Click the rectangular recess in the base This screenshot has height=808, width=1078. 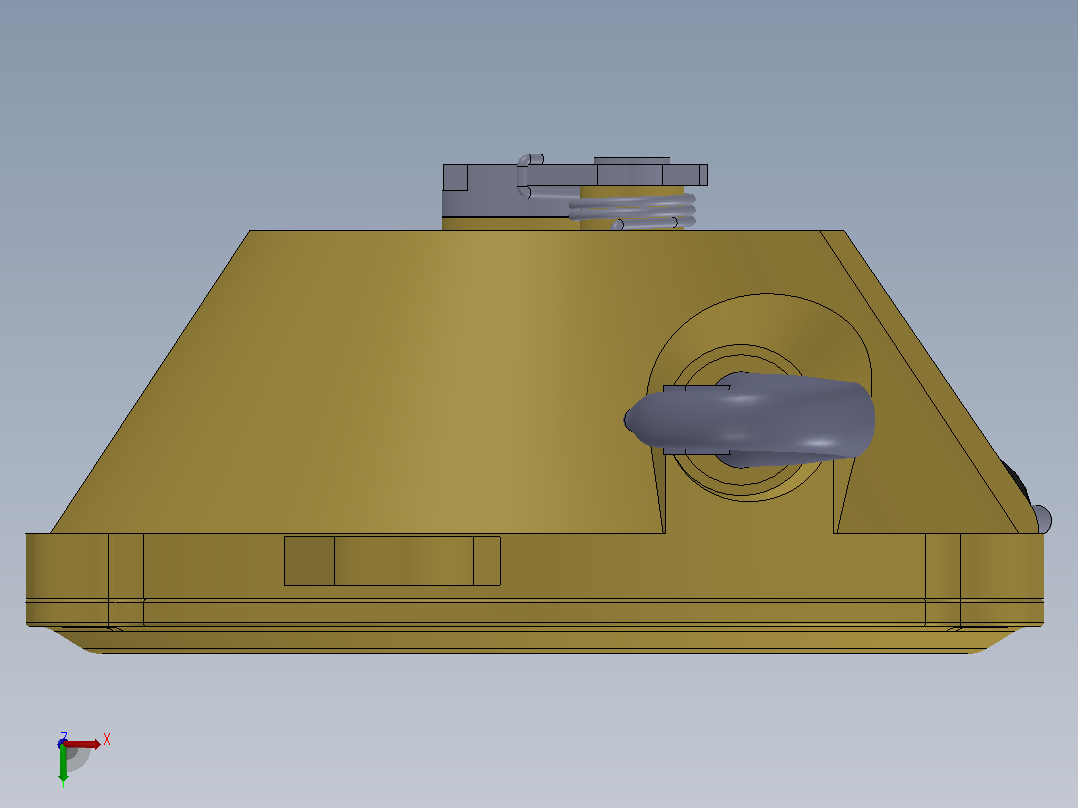[393, 560]
